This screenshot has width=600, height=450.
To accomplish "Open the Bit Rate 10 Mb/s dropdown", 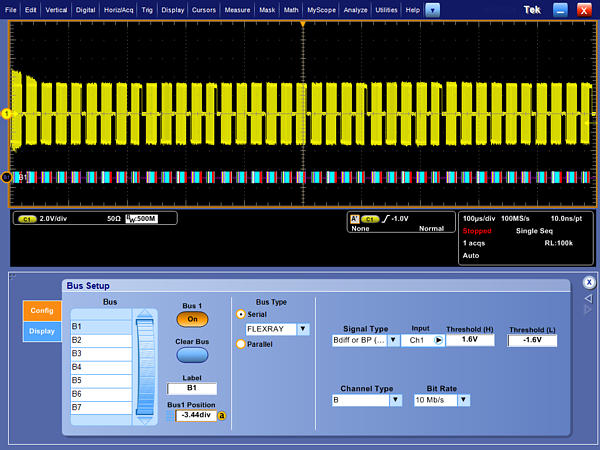I will (x=464, y=400).
